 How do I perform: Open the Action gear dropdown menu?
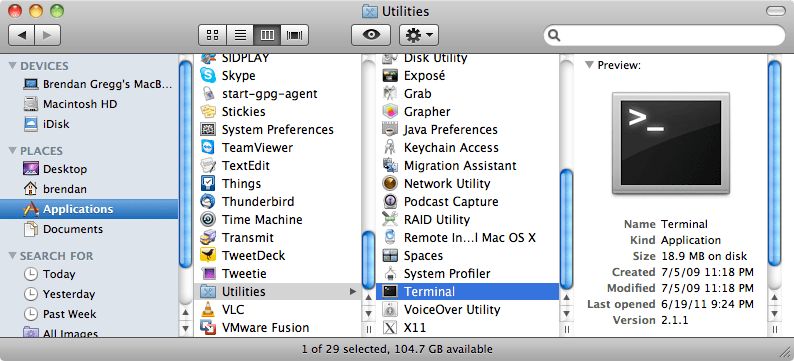tap(419, 35)
